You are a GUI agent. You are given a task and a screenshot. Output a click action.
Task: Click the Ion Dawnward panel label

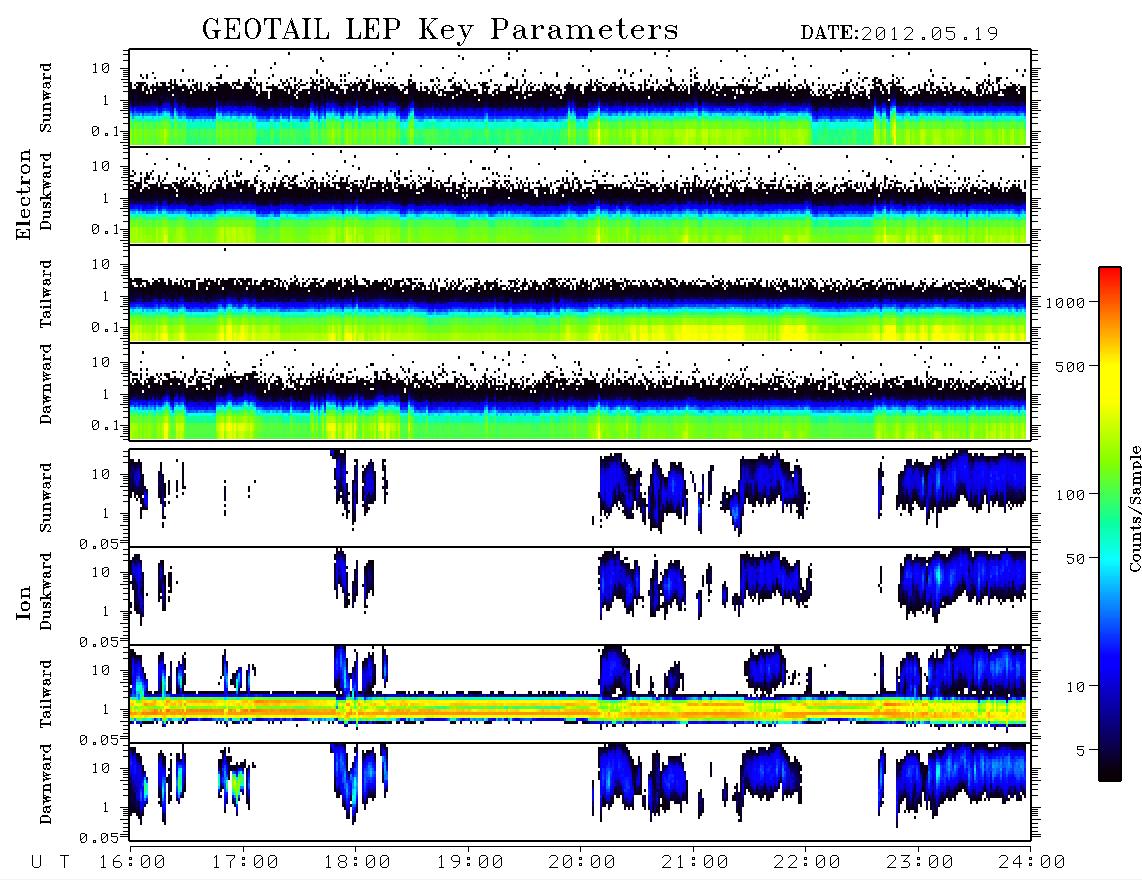[x=46, y=784]
